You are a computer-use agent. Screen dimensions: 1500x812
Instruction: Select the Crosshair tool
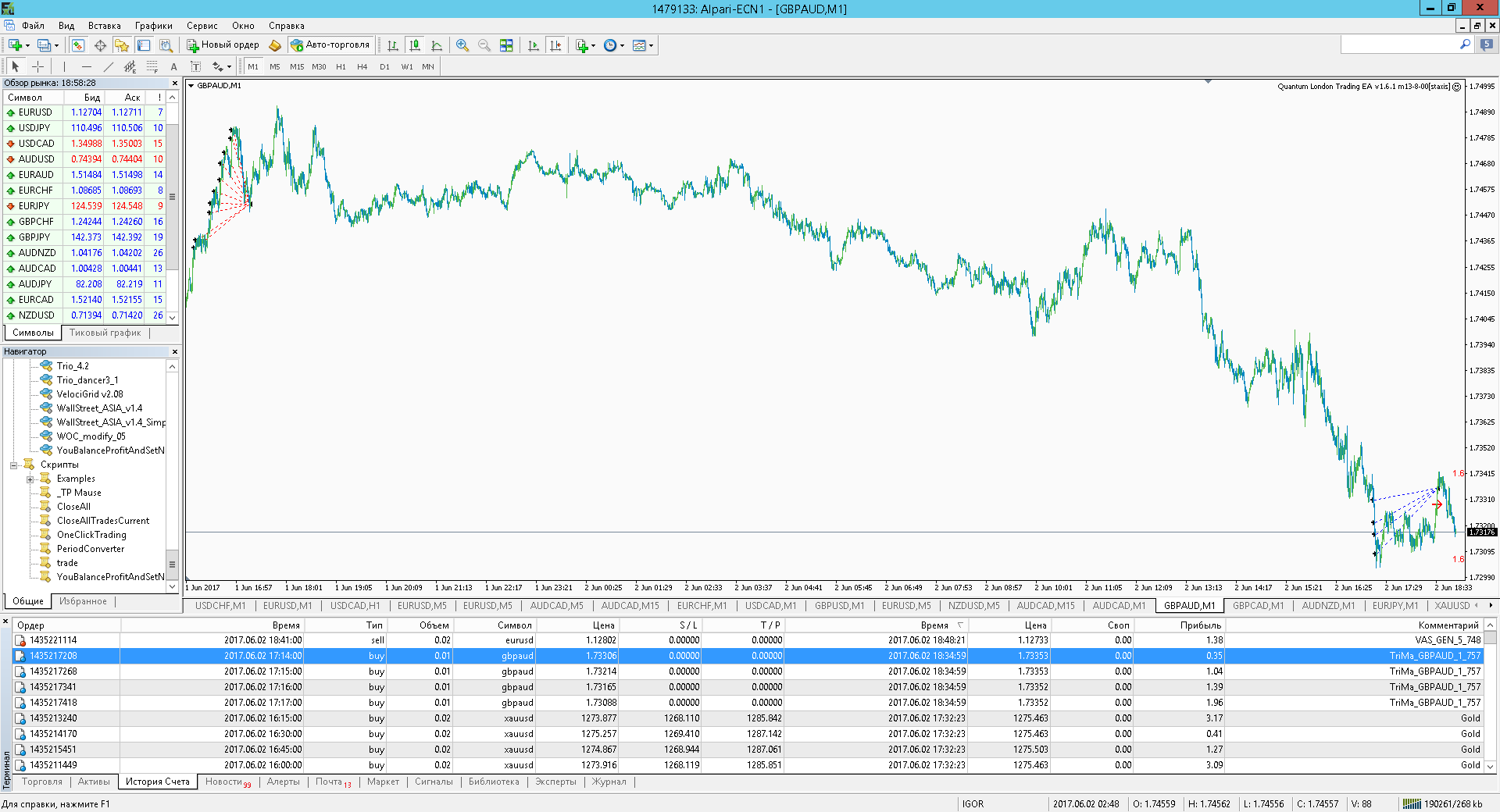tap(37, 66)
